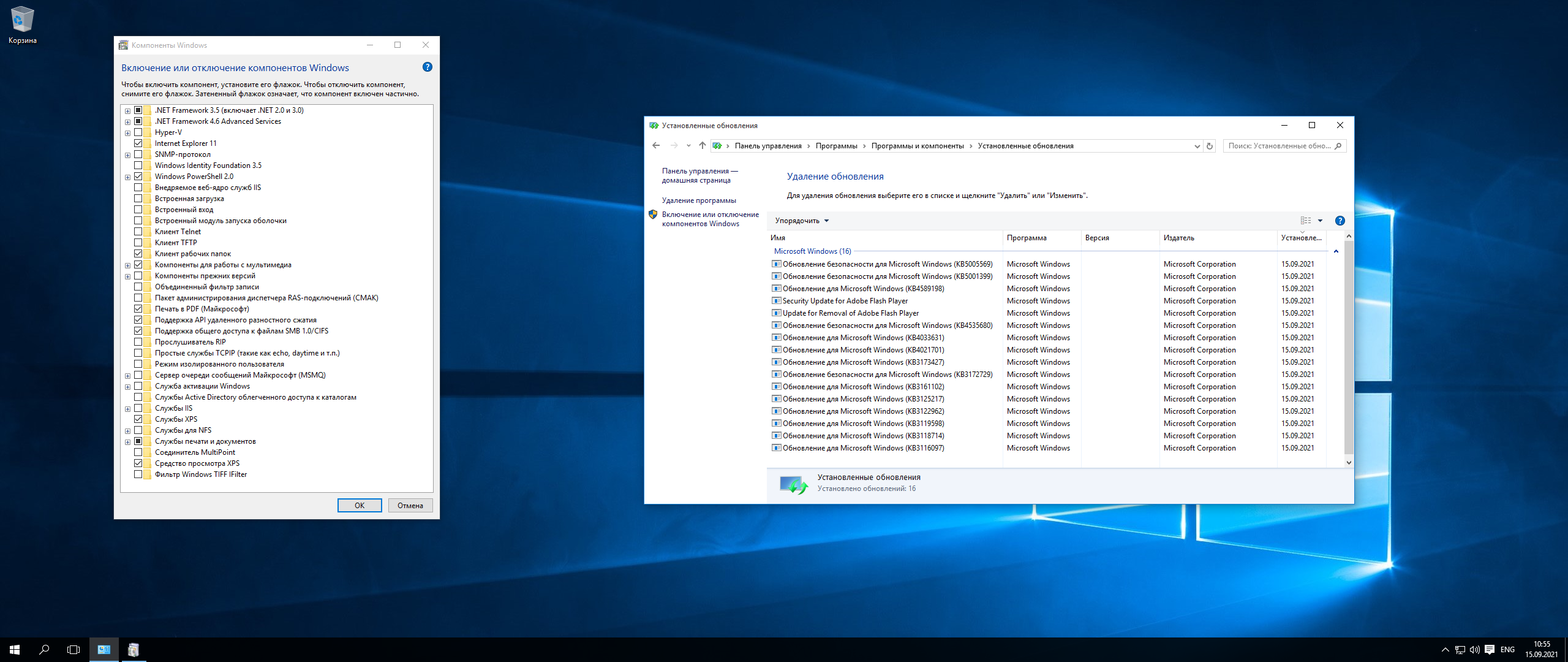
Task: Click Security Update for Adobe Flash icon
Action: tap(776, 301)
